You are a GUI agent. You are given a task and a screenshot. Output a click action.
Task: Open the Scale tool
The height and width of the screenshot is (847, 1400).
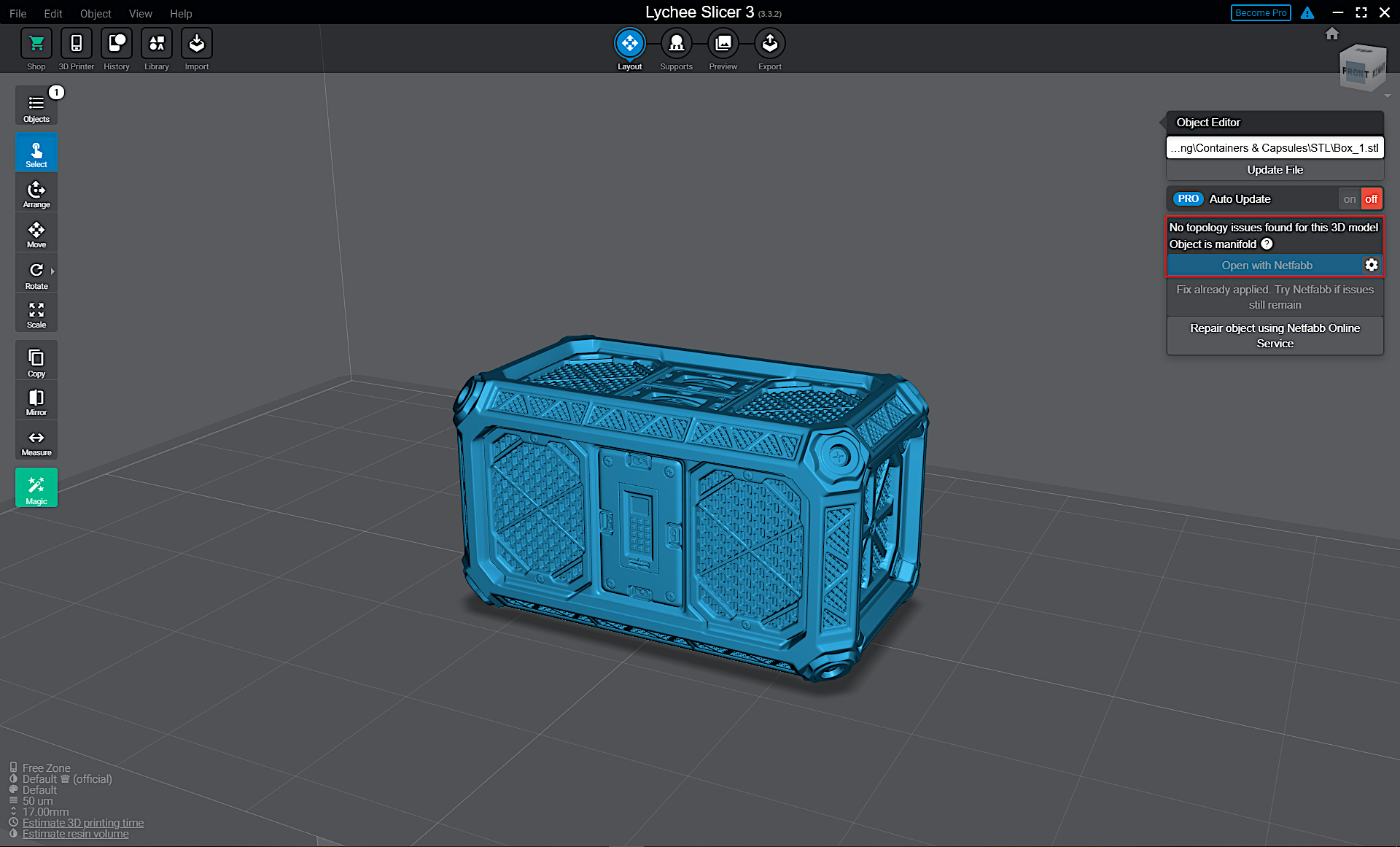(x=36, y=312)
